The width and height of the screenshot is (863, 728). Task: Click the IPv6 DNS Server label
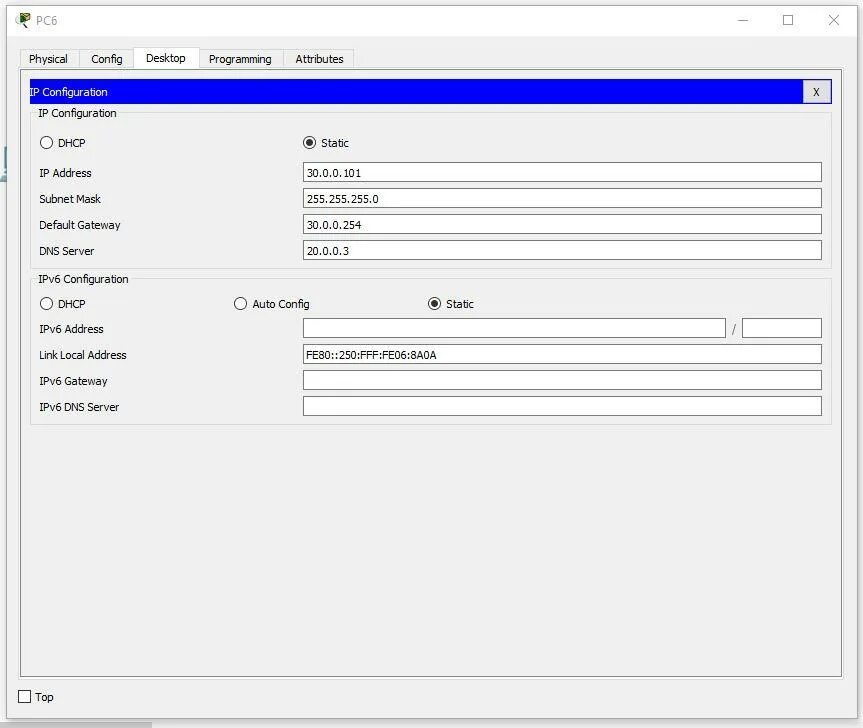point(79,407)
